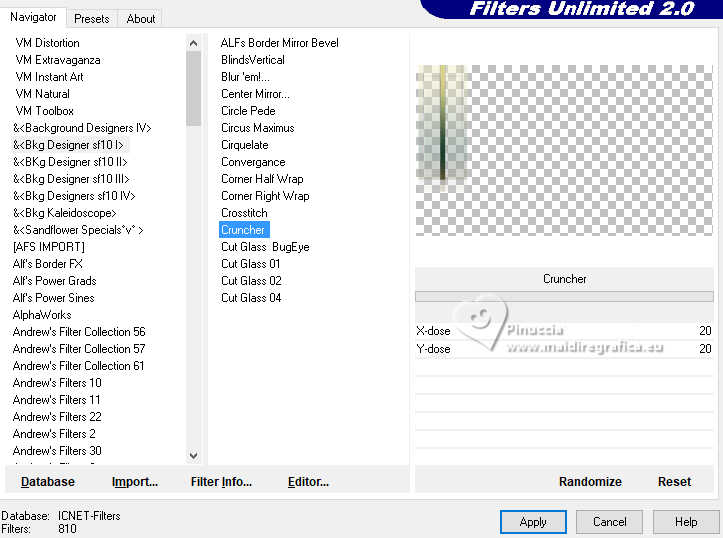Switch to the Navigator tab

[x=33, y=18]
